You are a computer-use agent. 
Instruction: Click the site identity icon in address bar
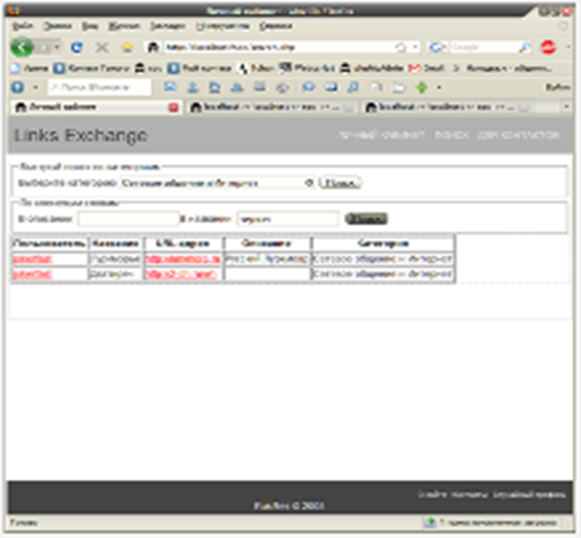pos(153,47)
